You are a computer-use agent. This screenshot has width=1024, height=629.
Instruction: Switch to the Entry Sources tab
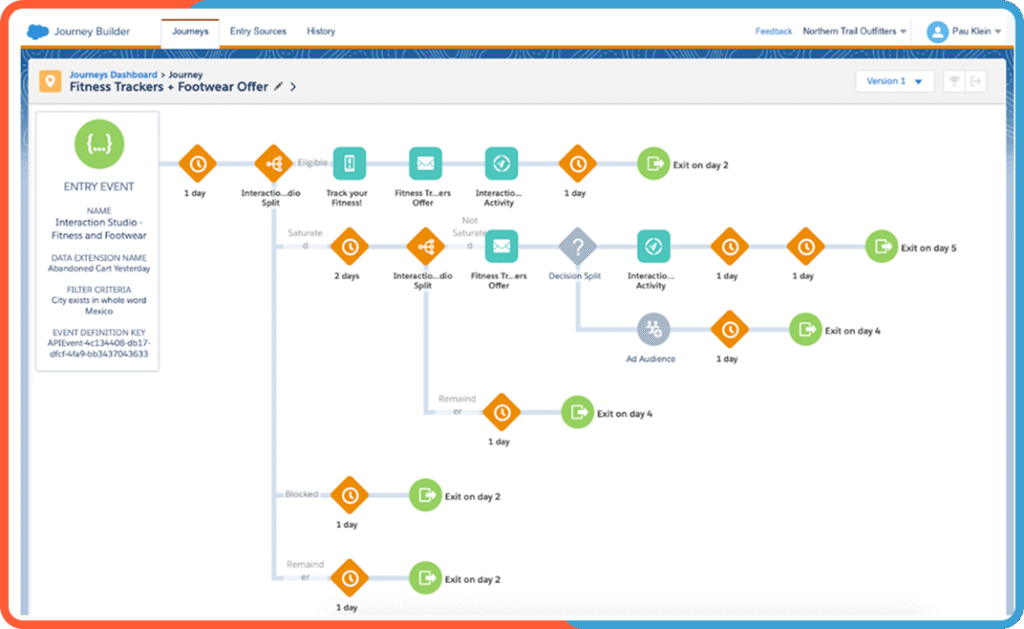(x=257, y=32)
